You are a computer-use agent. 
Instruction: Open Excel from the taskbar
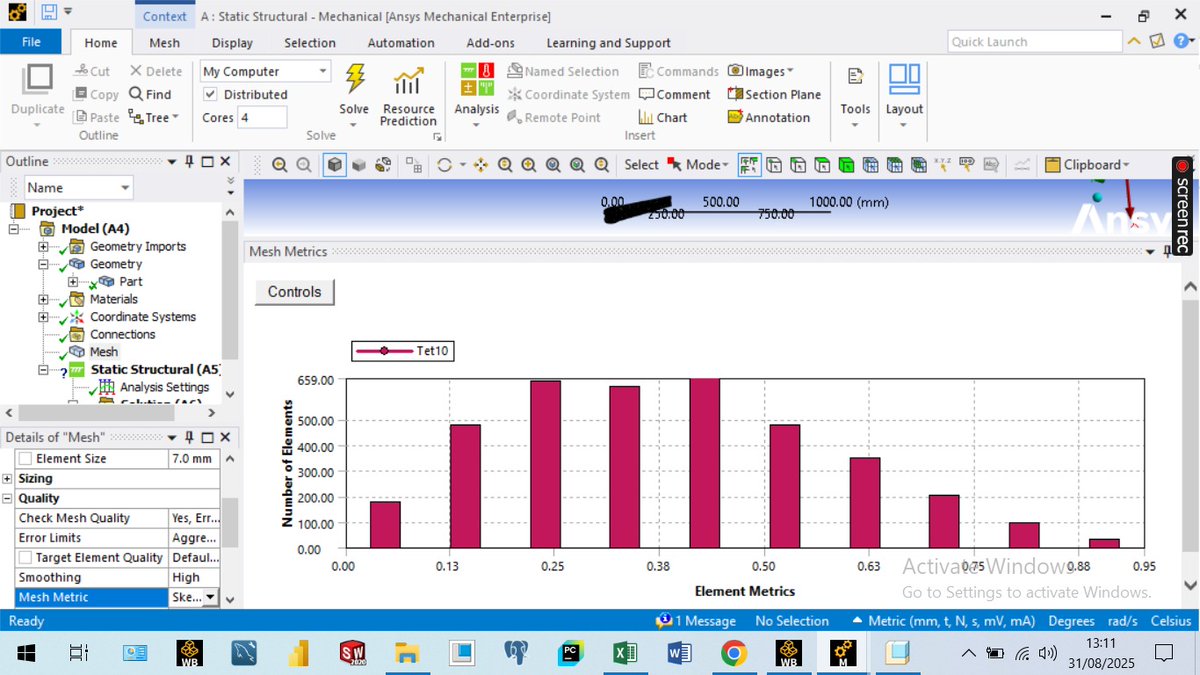click(624, 653)
